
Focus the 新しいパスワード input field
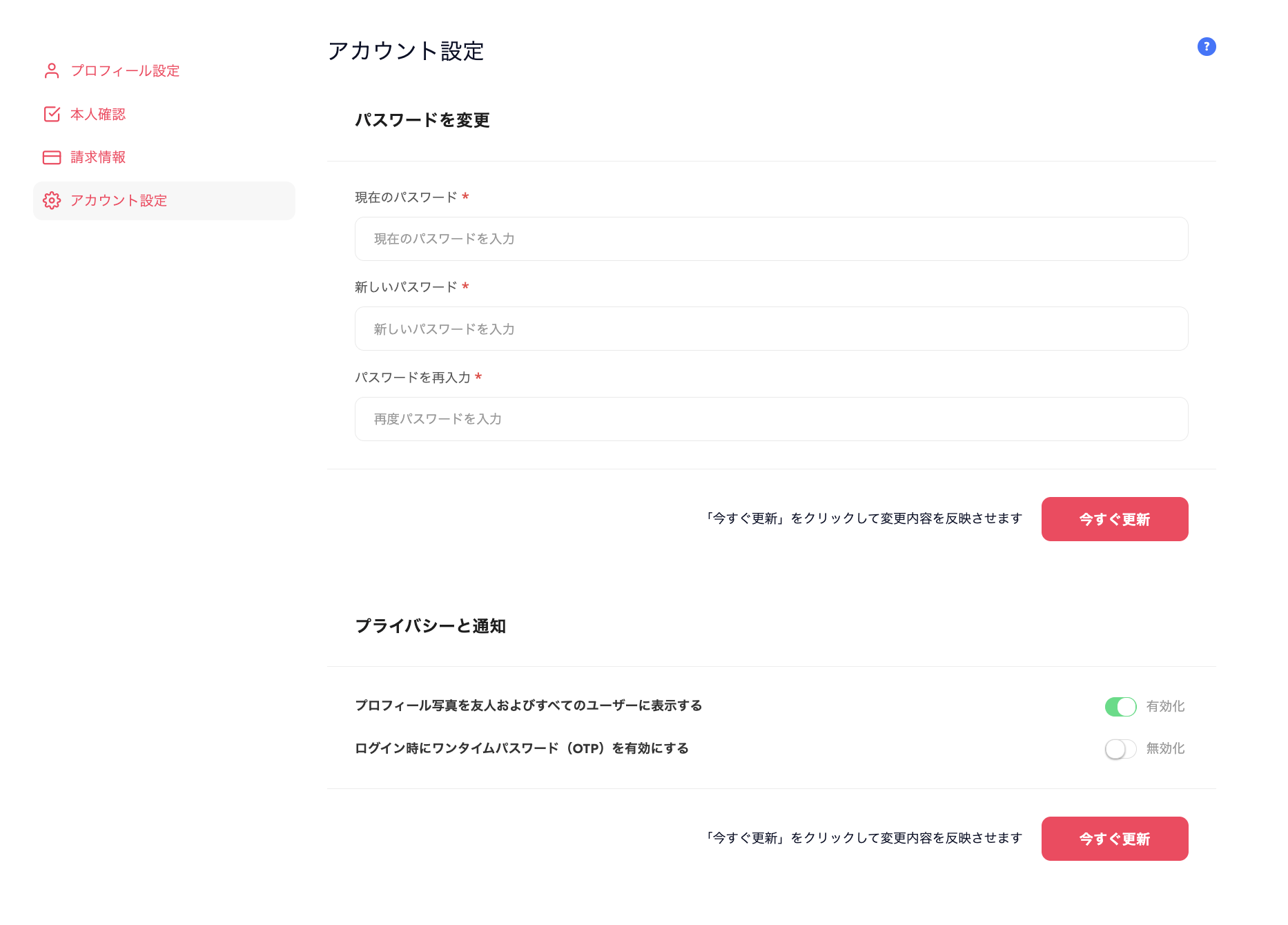tap(771, 329)
